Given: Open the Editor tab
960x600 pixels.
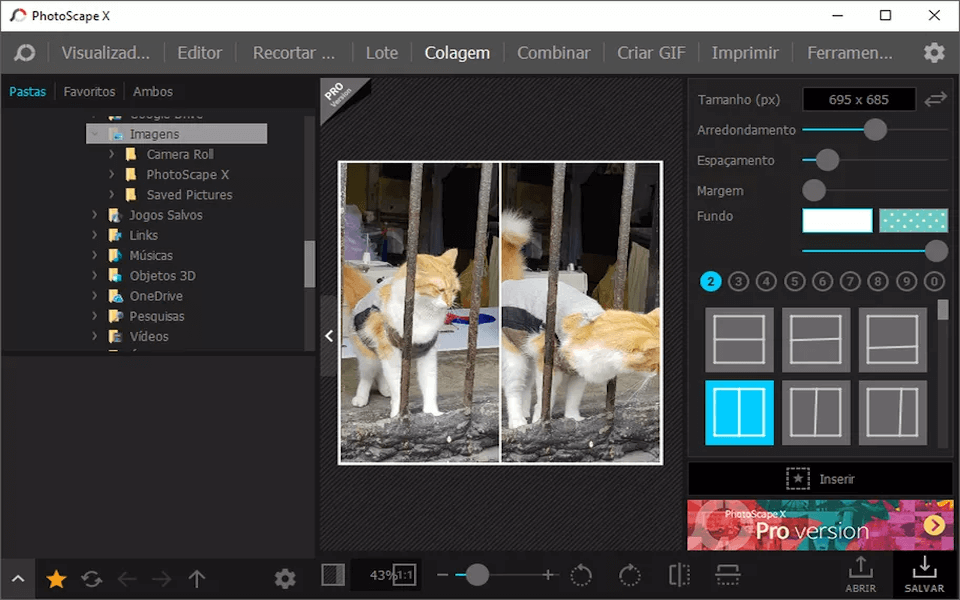Looking at the screenshot, I should (200, 53).
